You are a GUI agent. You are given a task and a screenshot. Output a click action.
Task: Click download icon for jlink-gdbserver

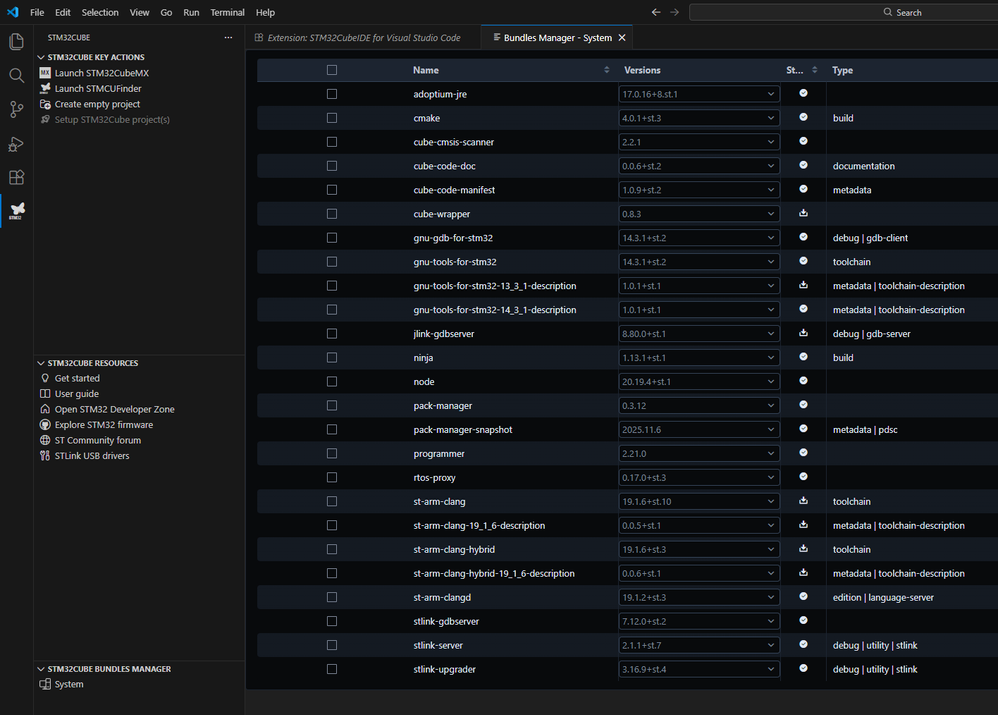coord(803,333)
